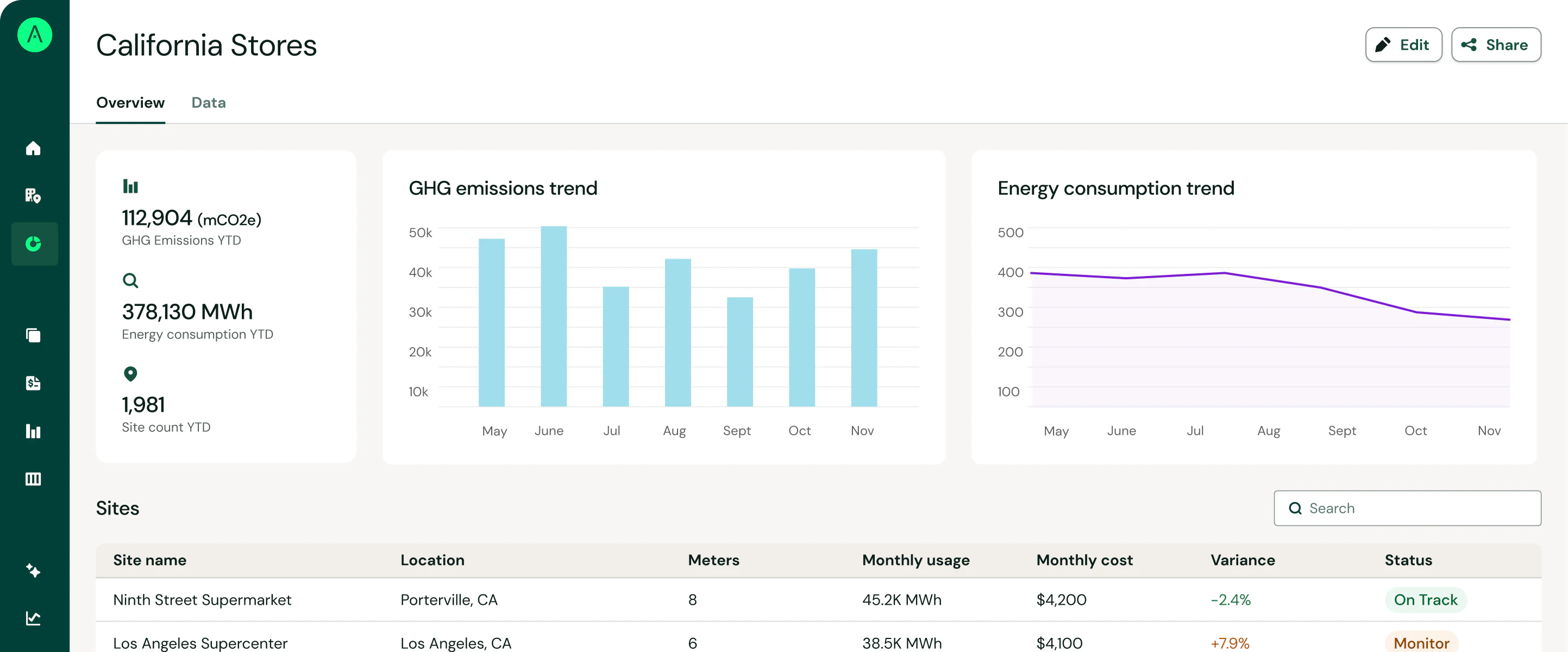Sort by Meters column header

pos(713,560)
